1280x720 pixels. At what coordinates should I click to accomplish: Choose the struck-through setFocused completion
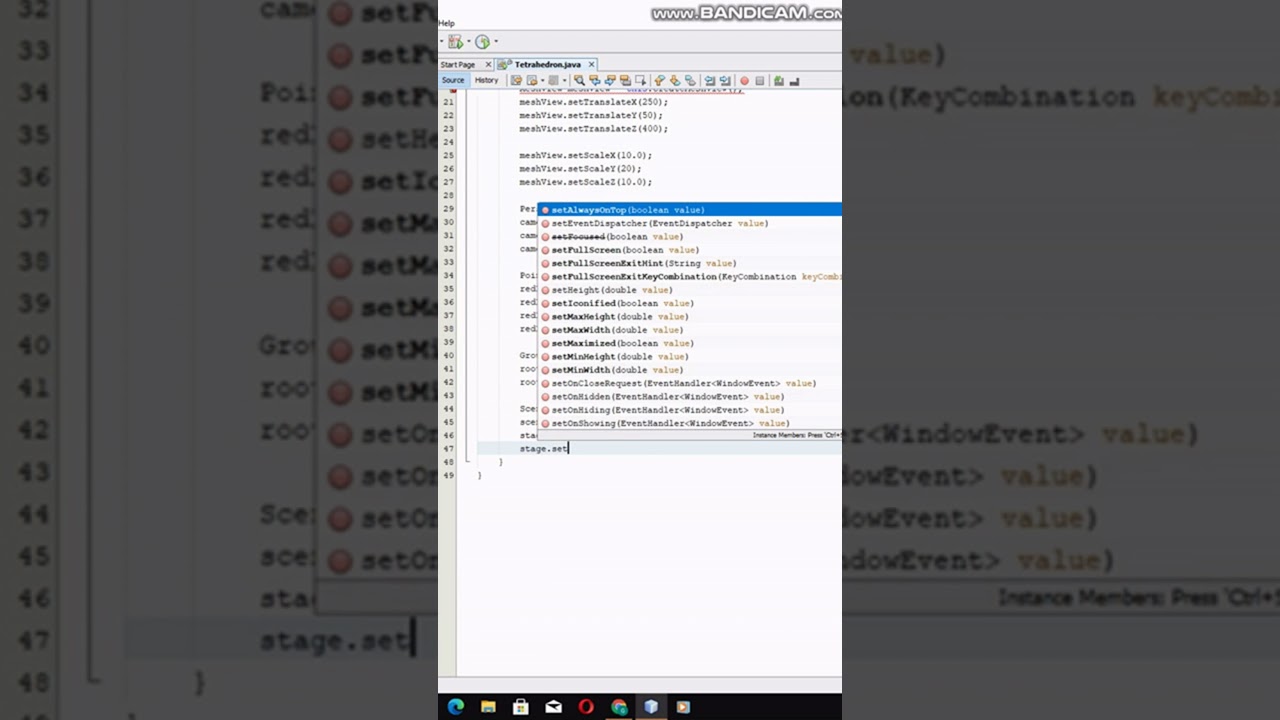coord(690,237)
